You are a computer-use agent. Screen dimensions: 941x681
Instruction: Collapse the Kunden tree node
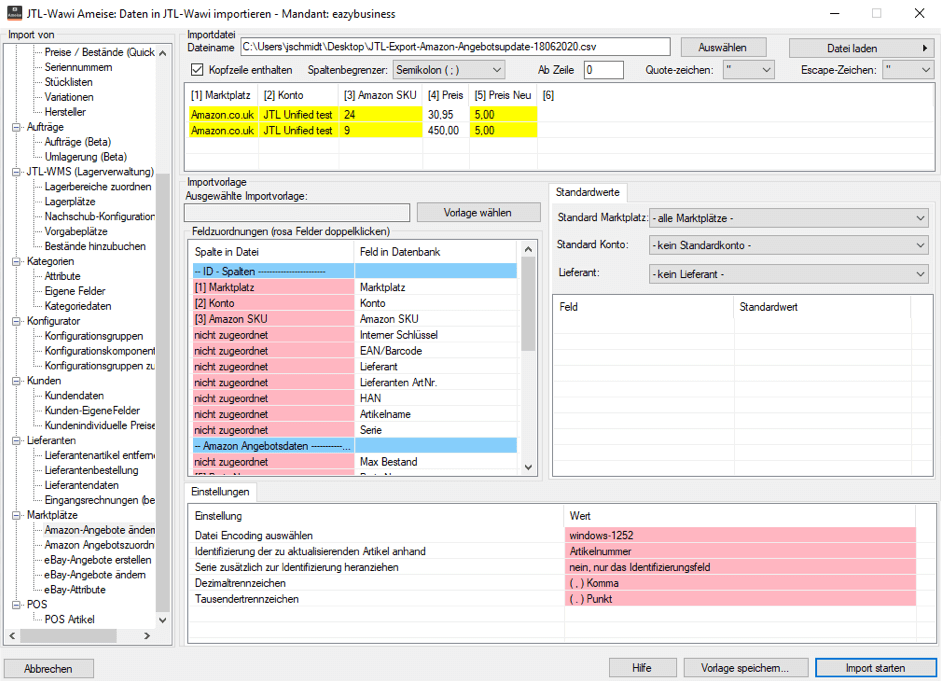pos(16,381)
